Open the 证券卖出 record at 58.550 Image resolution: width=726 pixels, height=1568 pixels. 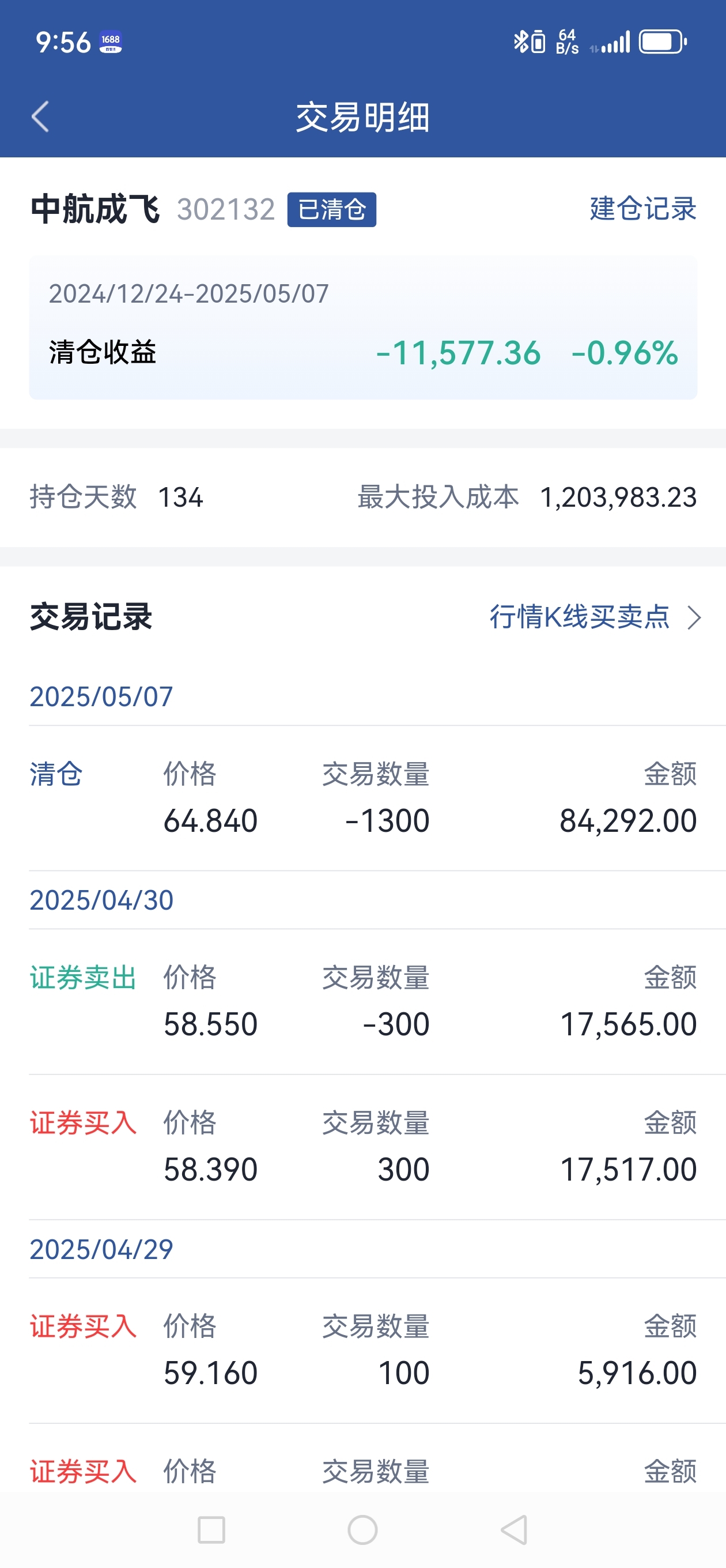coord(362,1002)
